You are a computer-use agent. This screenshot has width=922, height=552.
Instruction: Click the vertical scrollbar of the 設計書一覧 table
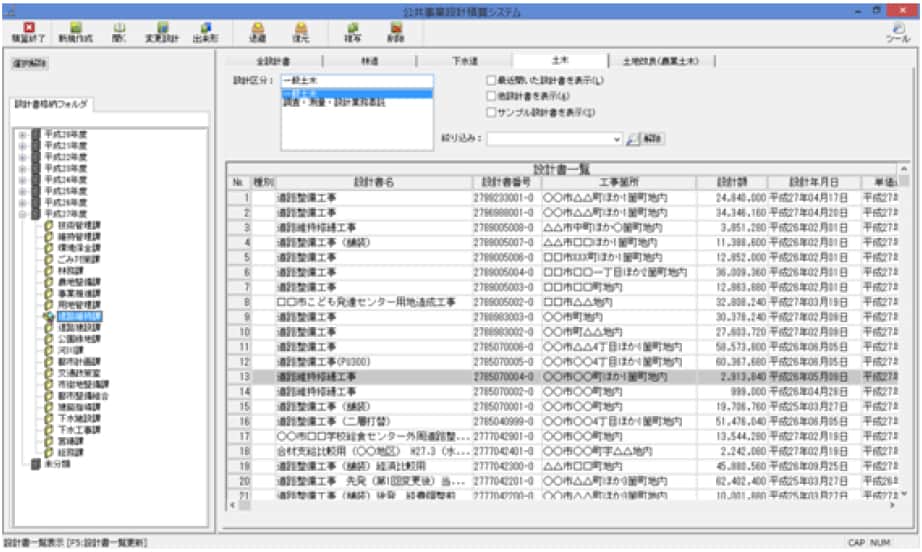(x=904, y=332)
